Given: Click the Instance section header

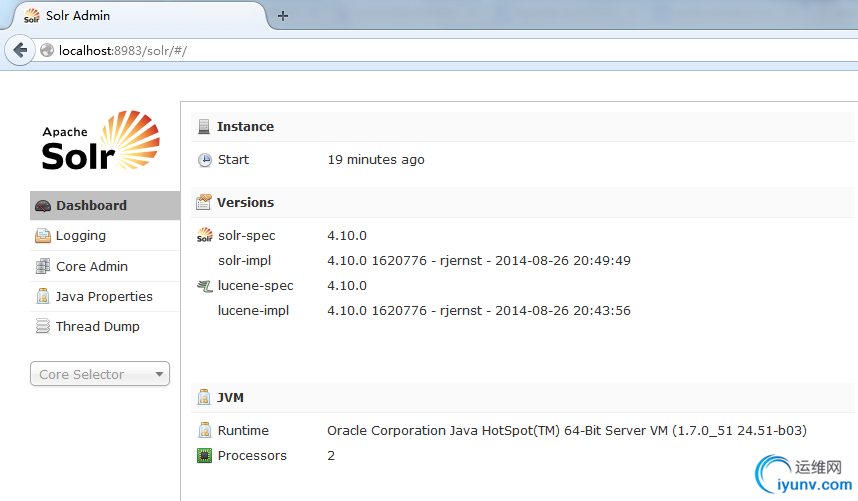Looking at the screenshot, I should (x=523, y=126).
